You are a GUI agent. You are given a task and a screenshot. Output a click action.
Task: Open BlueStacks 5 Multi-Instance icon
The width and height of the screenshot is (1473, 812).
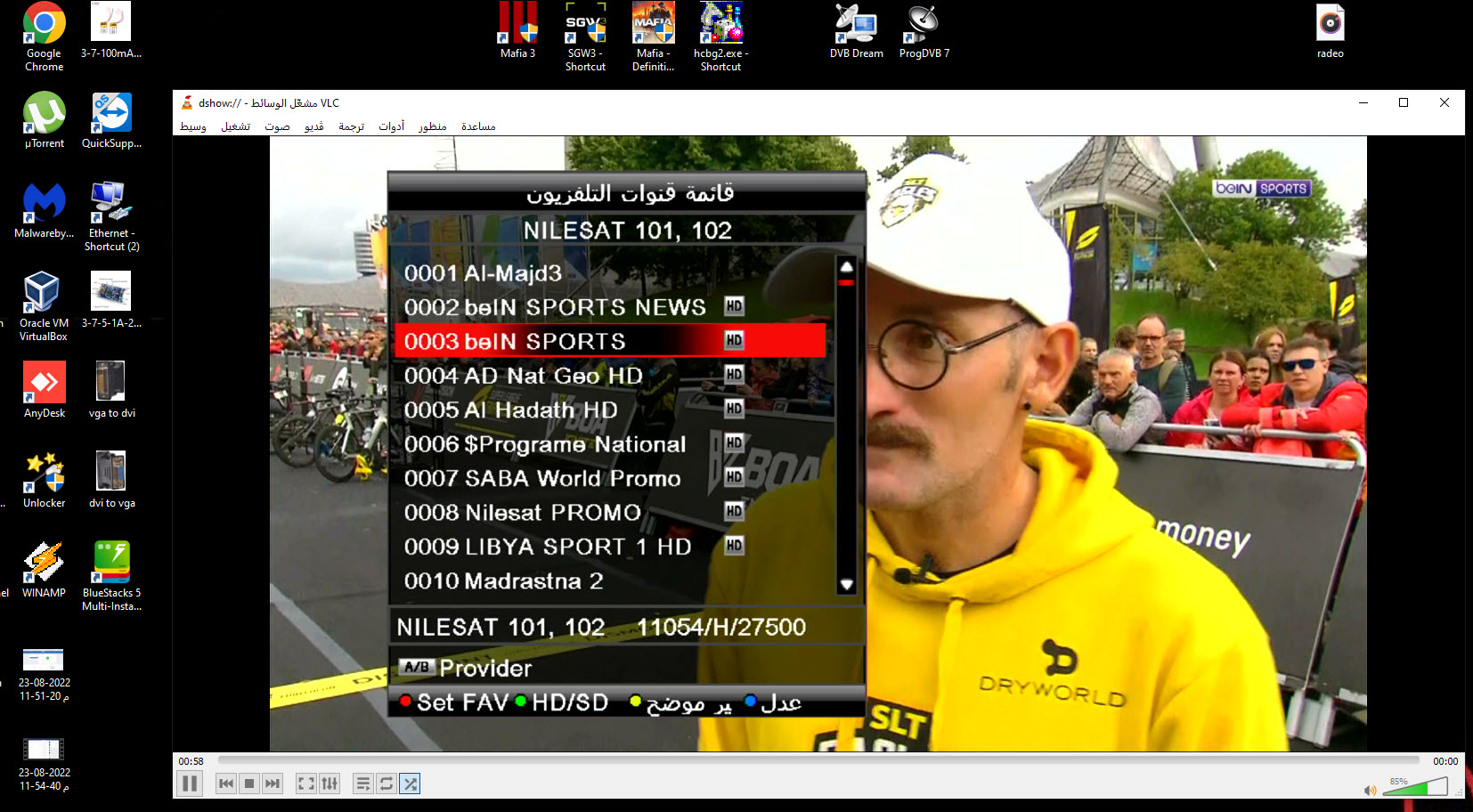pyautogui.click(x=111, y=576)
